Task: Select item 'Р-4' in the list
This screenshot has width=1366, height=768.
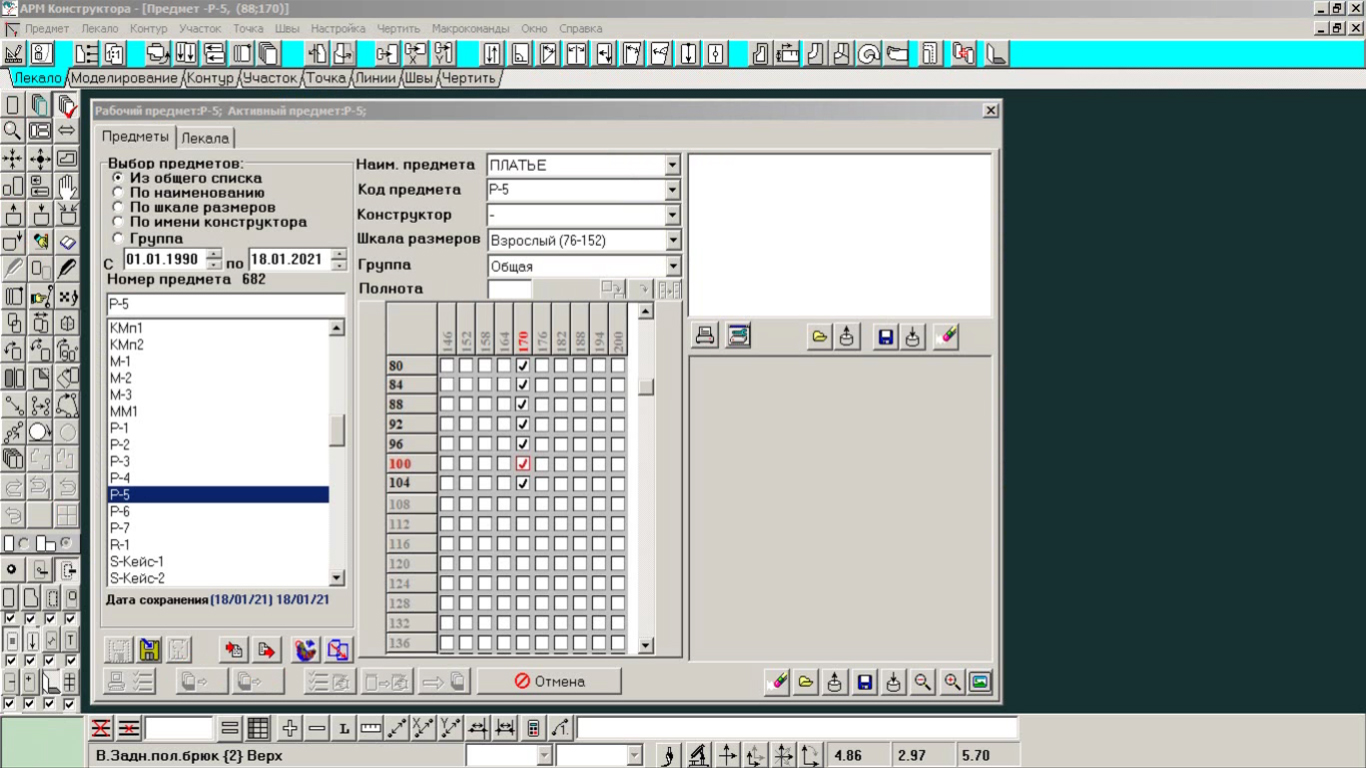Action: pos(218,478)
